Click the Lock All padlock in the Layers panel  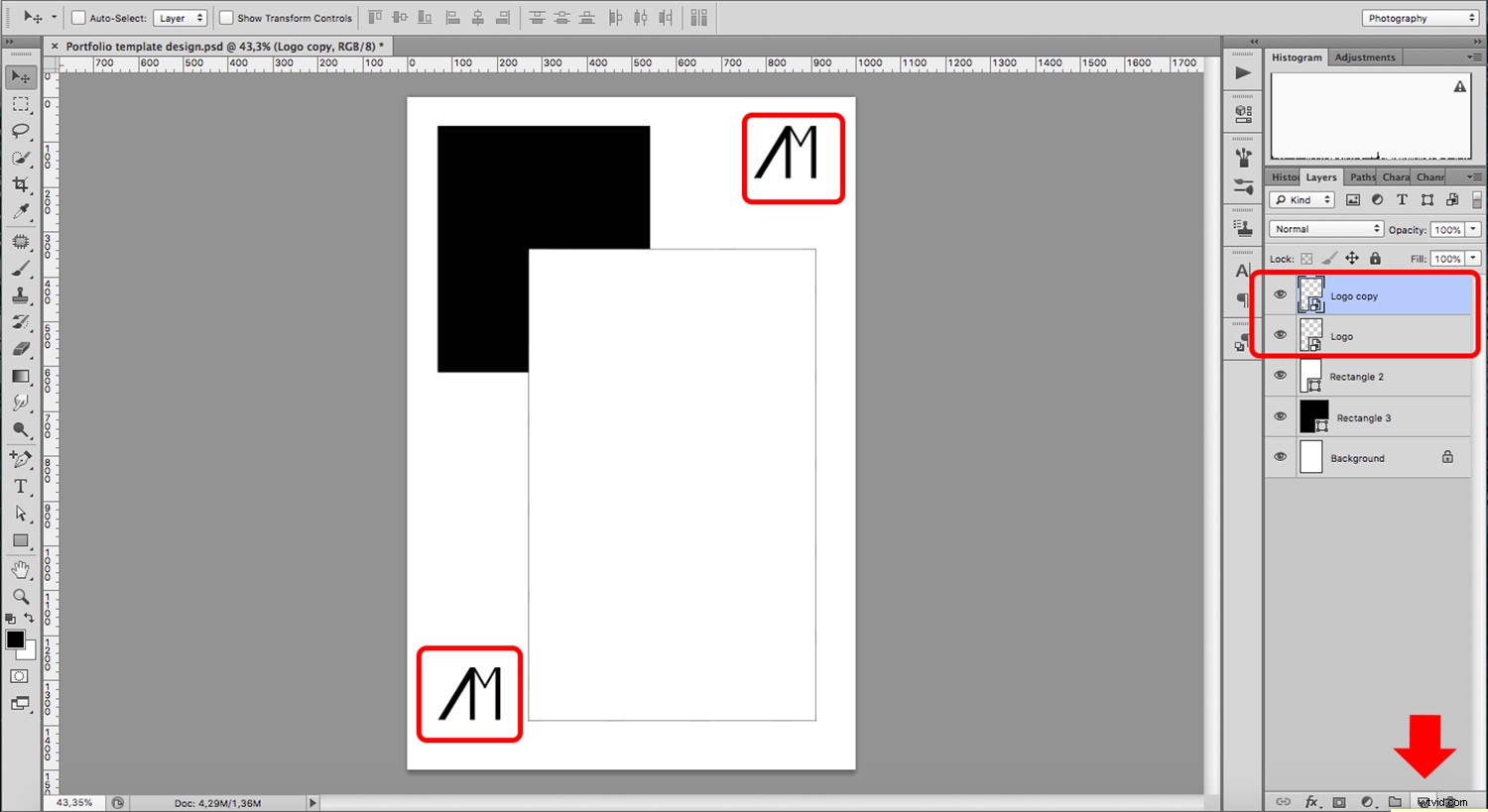[1375, 258]
